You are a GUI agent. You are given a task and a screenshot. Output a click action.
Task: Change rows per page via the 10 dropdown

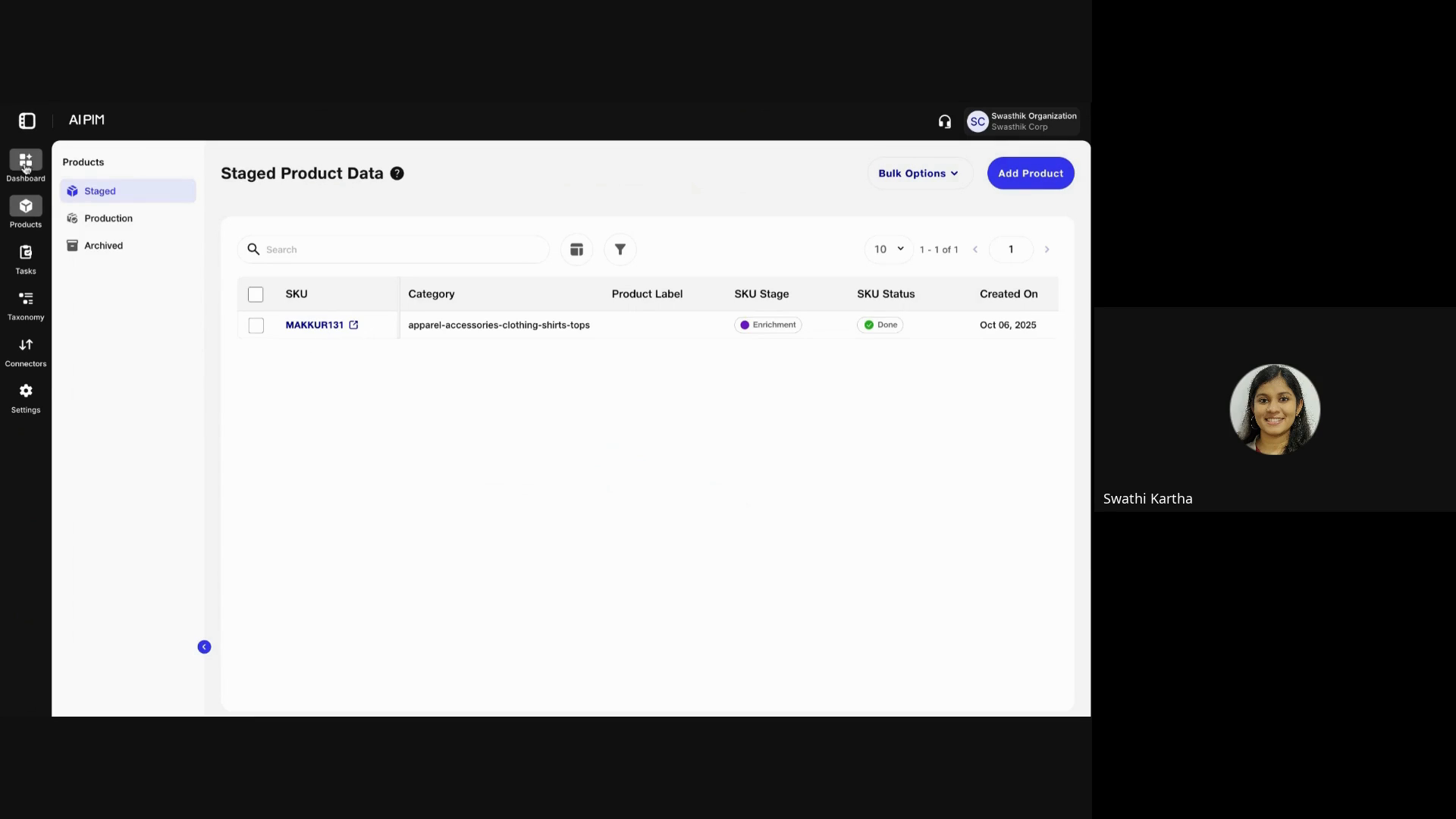pyautogui.click(x=886, y=249)
